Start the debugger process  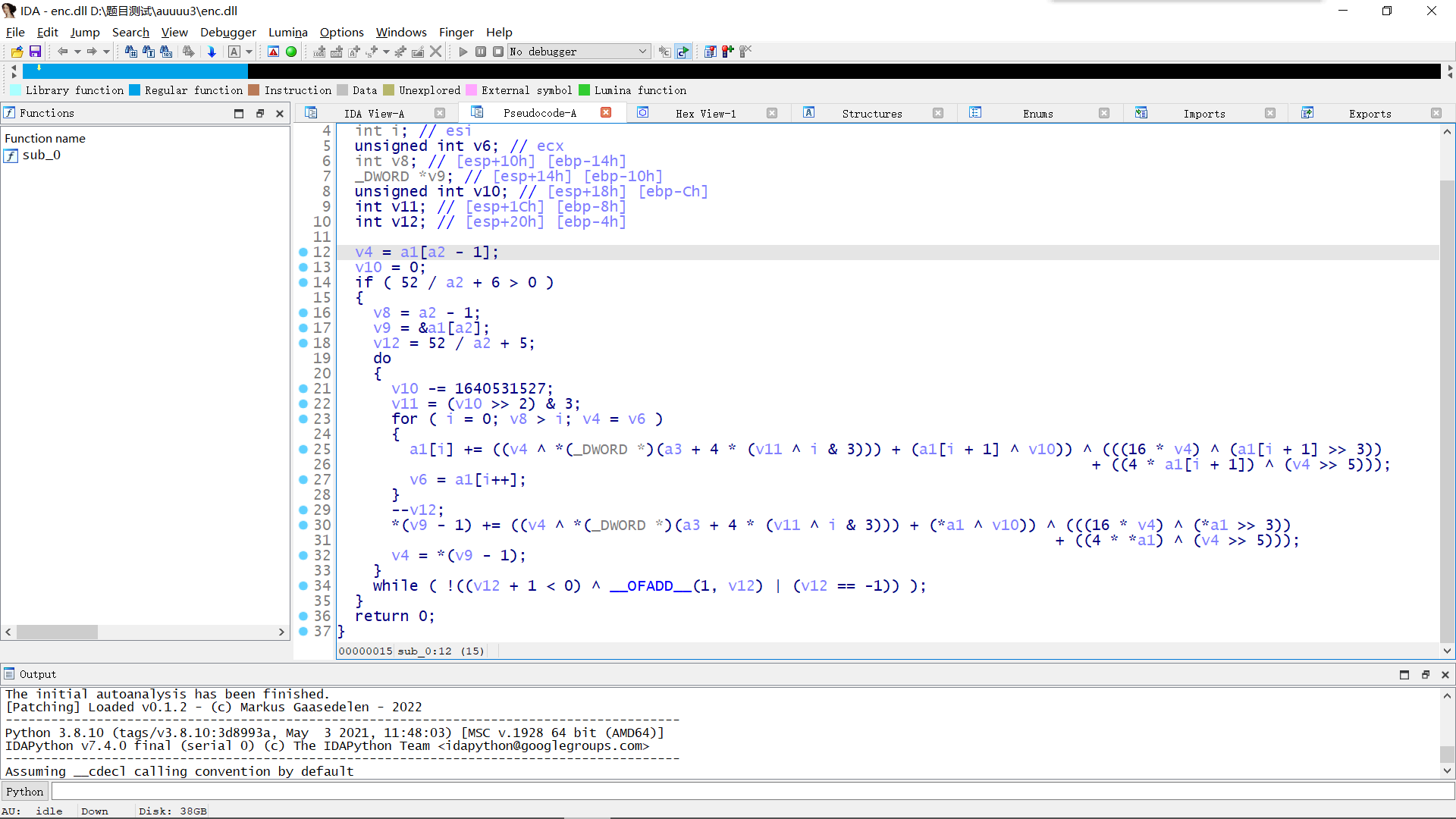[463, 52]
